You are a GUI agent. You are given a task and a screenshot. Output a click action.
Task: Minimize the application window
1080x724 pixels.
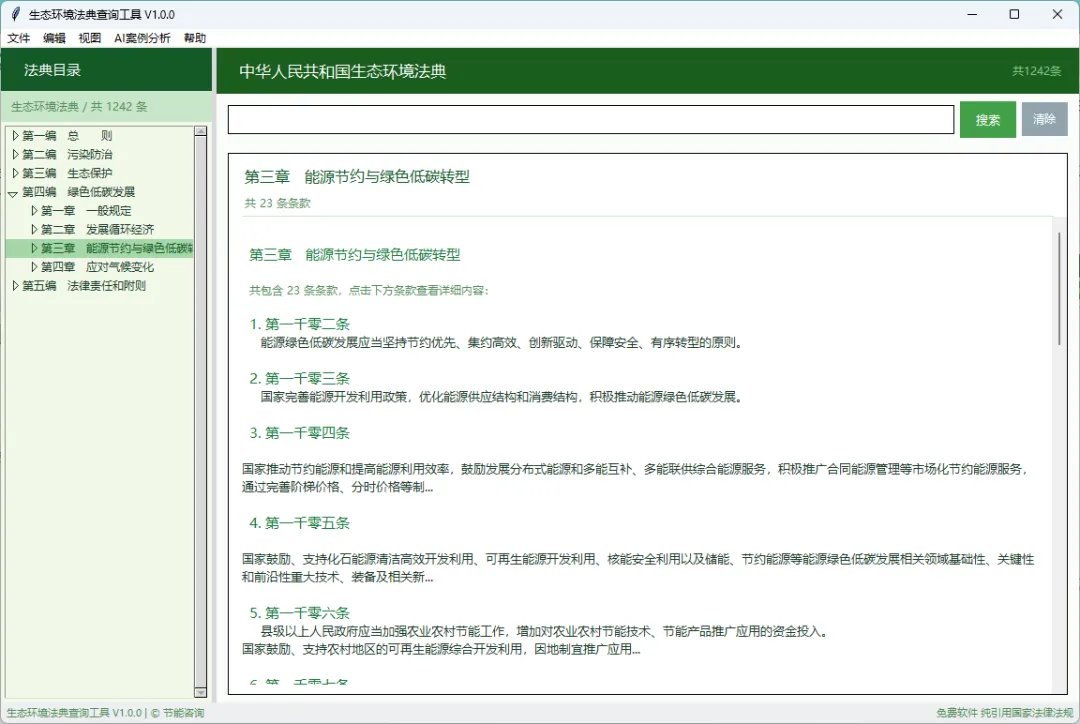point(972,14)
